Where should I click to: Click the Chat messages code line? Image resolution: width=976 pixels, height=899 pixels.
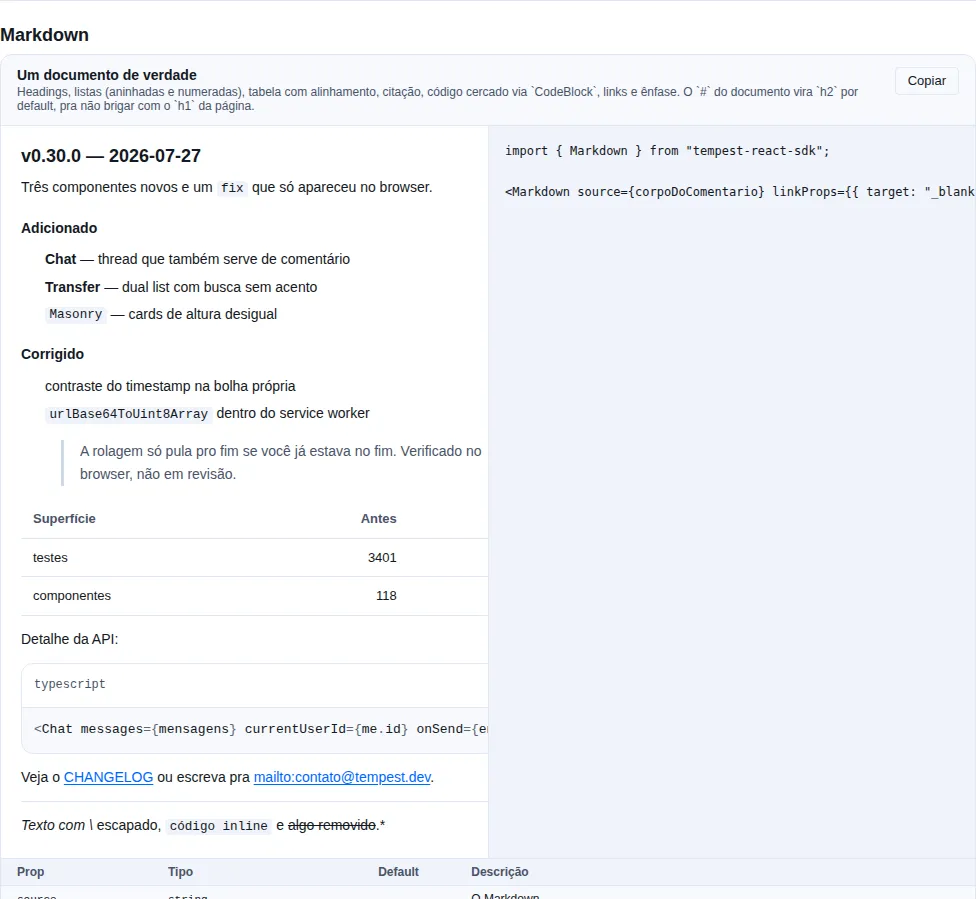(x=261, y=729)
